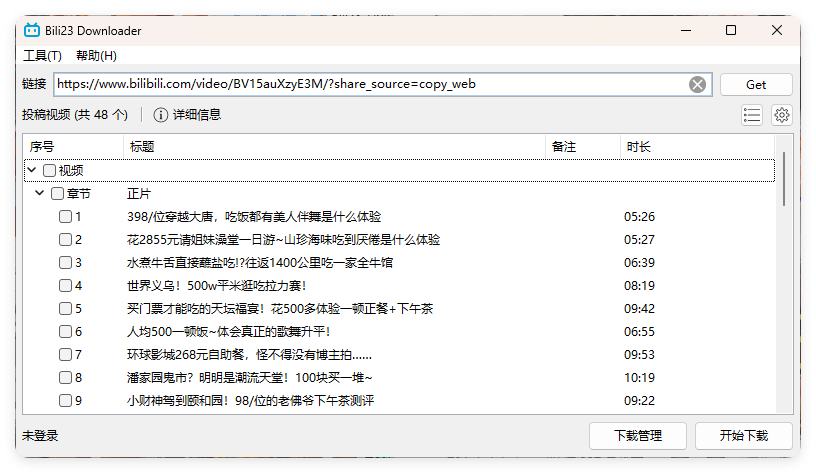Clear the link field with the X icon
Screen dimensions: 816x473
click(x=698, y=84)
